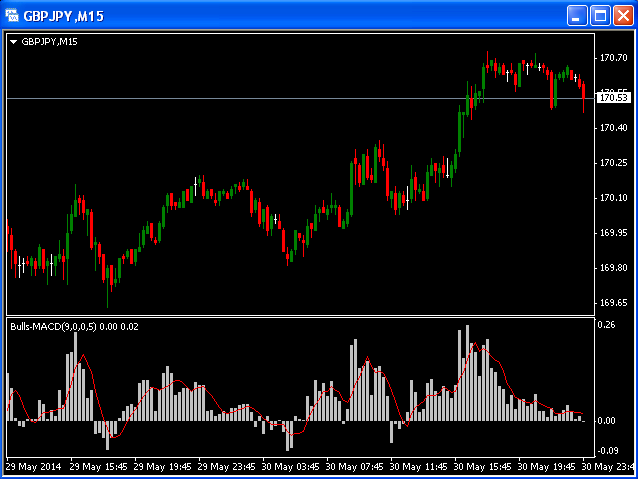Click the 169.80 price scale value
This screenshot has height=480, width=640.
tap(613, 268)
